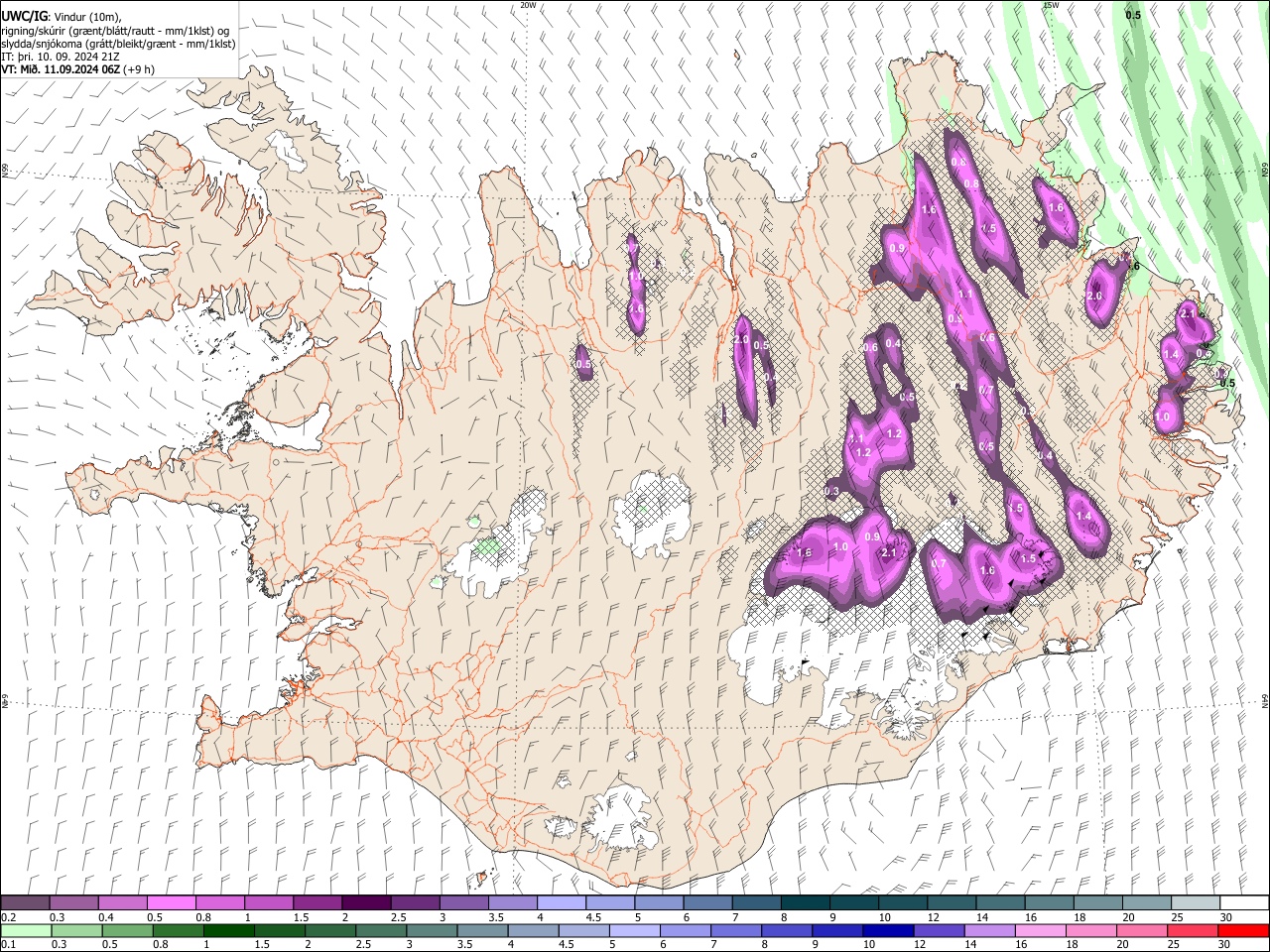
Task: Click the '0.1' label in the lower legend
Action: 9,945
